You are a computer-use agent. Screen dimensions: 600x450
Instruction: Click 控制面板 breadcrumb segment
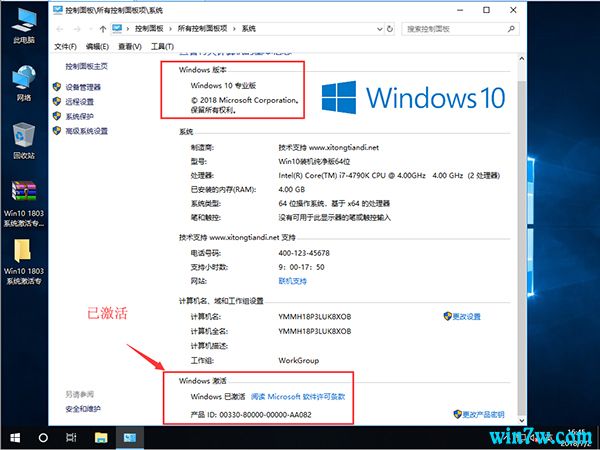149,29
